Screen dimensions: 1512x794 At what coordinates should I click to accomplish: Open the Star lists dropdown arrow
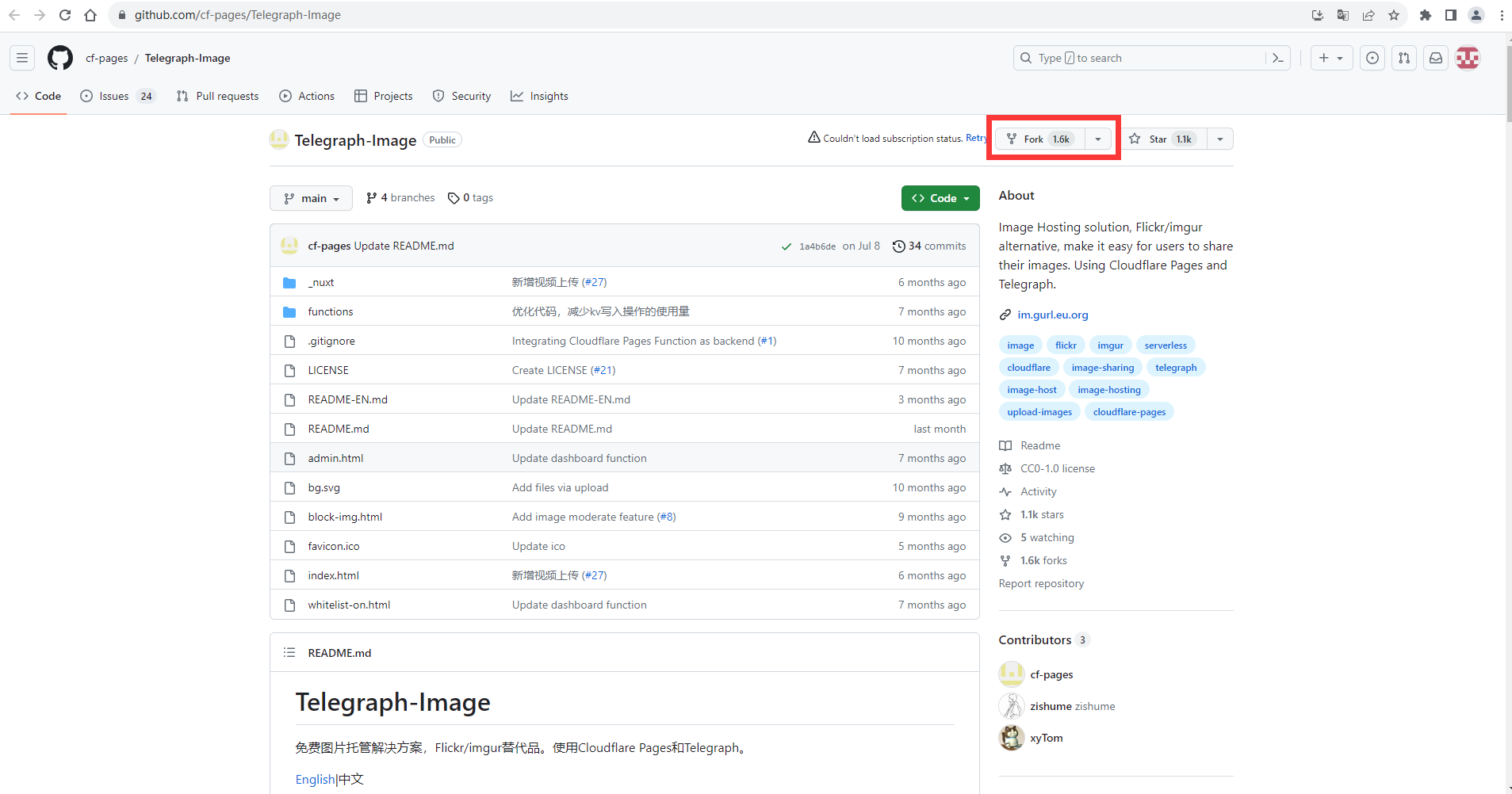1220,139
